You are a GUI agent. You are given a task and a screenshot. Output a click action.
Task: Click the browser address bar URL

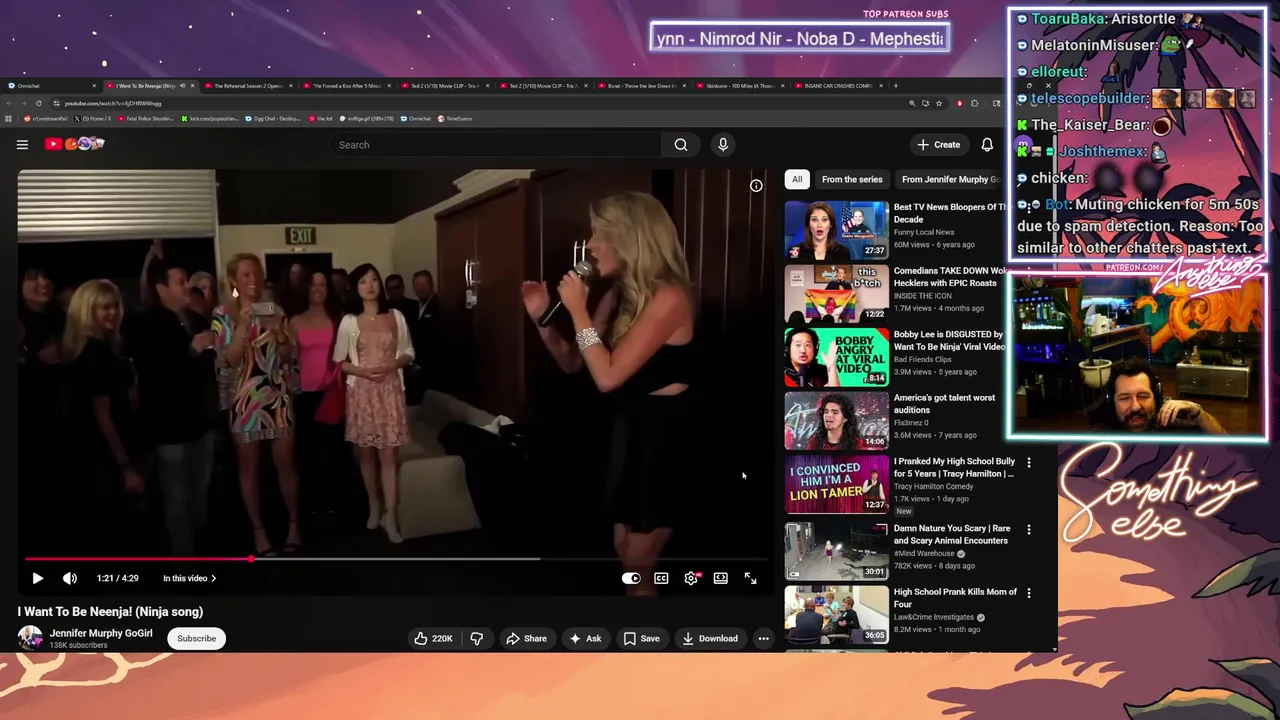[112, 103]
